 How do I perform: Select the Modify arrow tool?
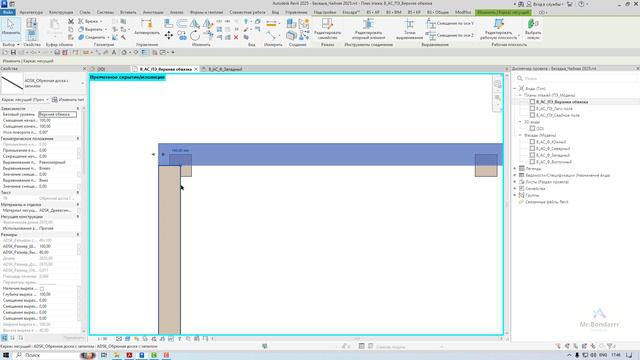(11, 27)
